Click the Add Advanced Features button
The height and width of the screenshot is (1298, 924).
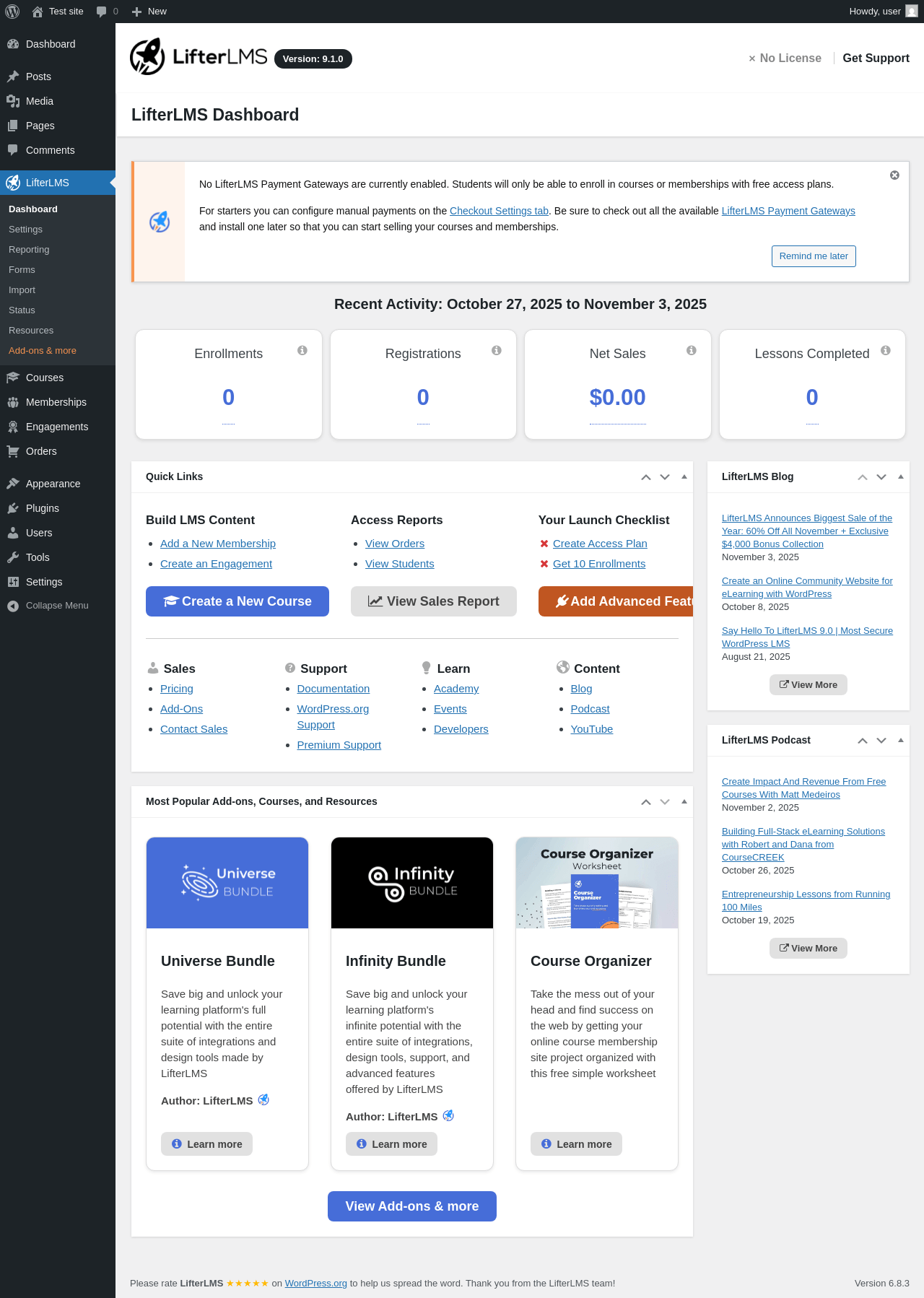pos(616,601)
